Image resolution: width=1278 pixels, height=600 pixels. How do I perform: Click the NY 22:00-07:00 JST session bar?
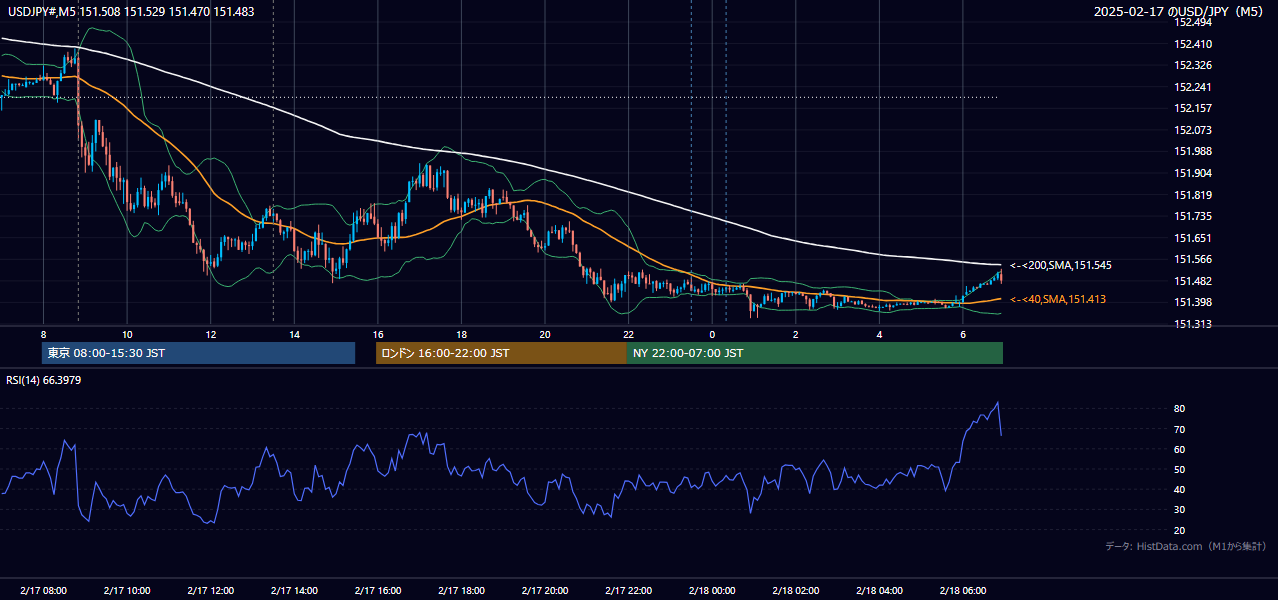pos(815,353)
